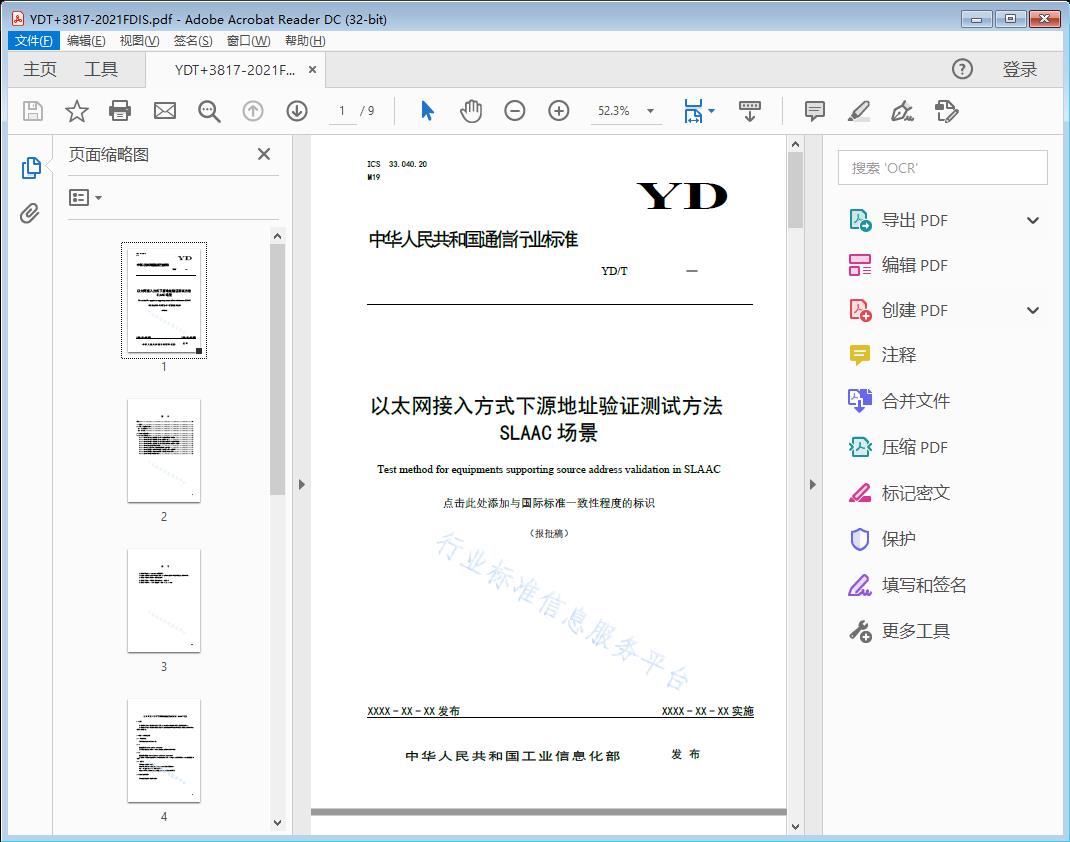
Task: Select the Hand tool in the toolbar
Action: pos(471,111)
